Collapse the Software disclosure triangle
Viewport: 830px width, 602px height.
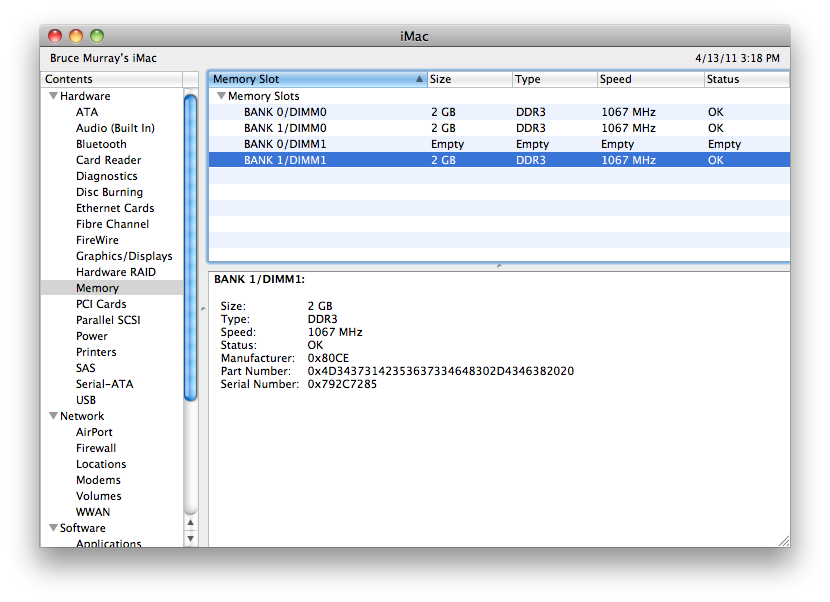tap(53, 527)
